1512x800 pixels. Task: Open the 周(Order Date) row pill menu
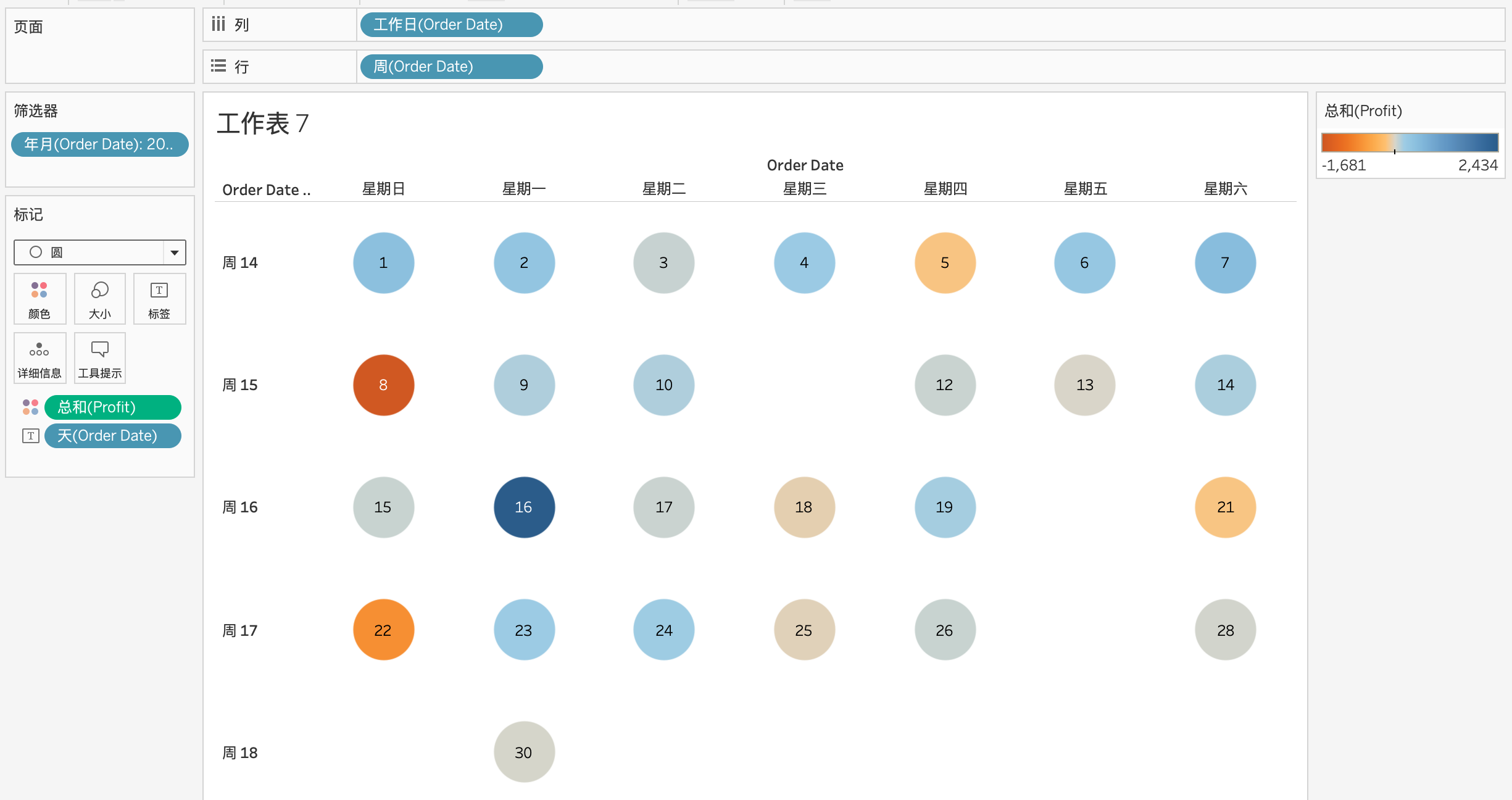pos(451,67)
